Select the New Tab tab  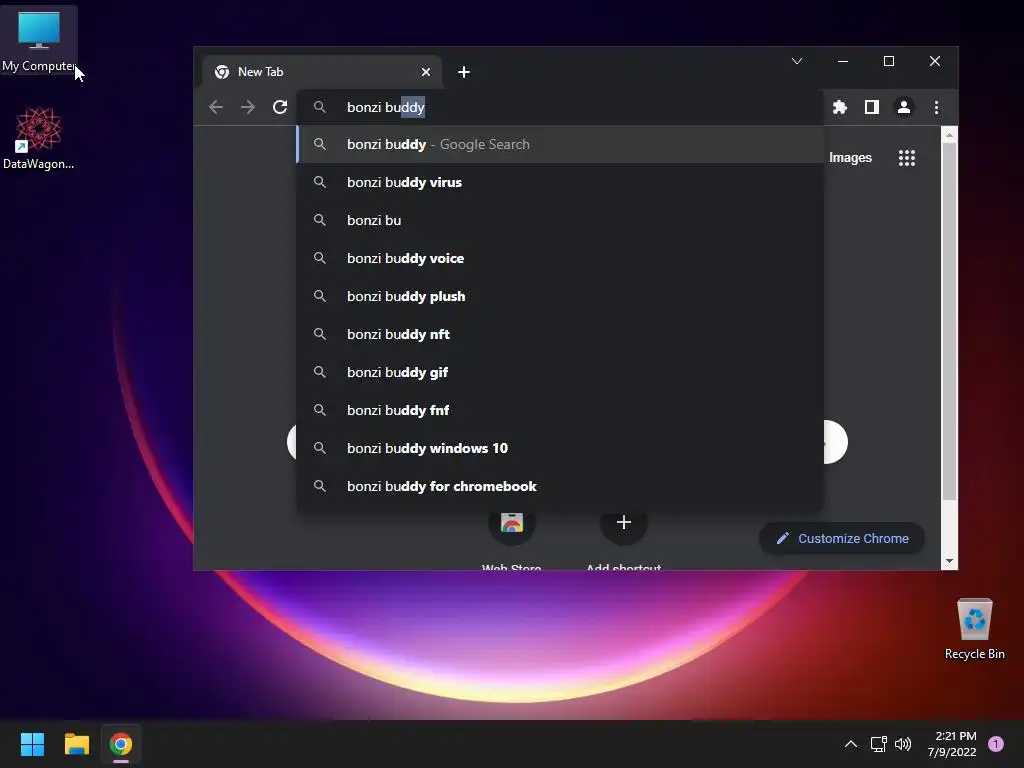pos(320,72)
